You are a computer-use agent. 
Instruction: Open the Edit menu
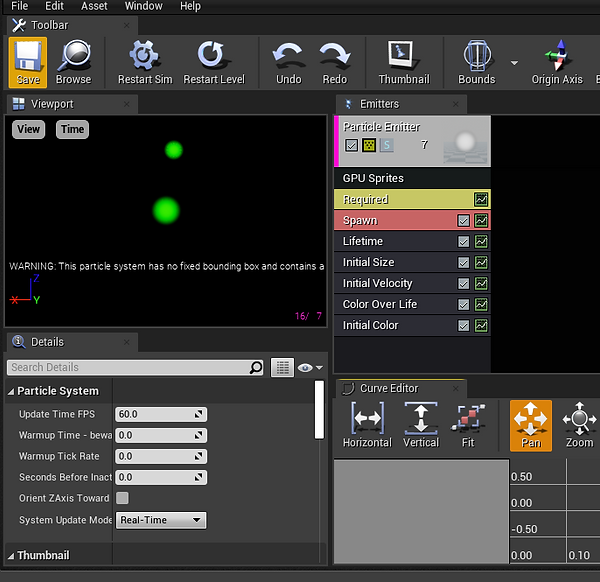click(x=54, y=6)
